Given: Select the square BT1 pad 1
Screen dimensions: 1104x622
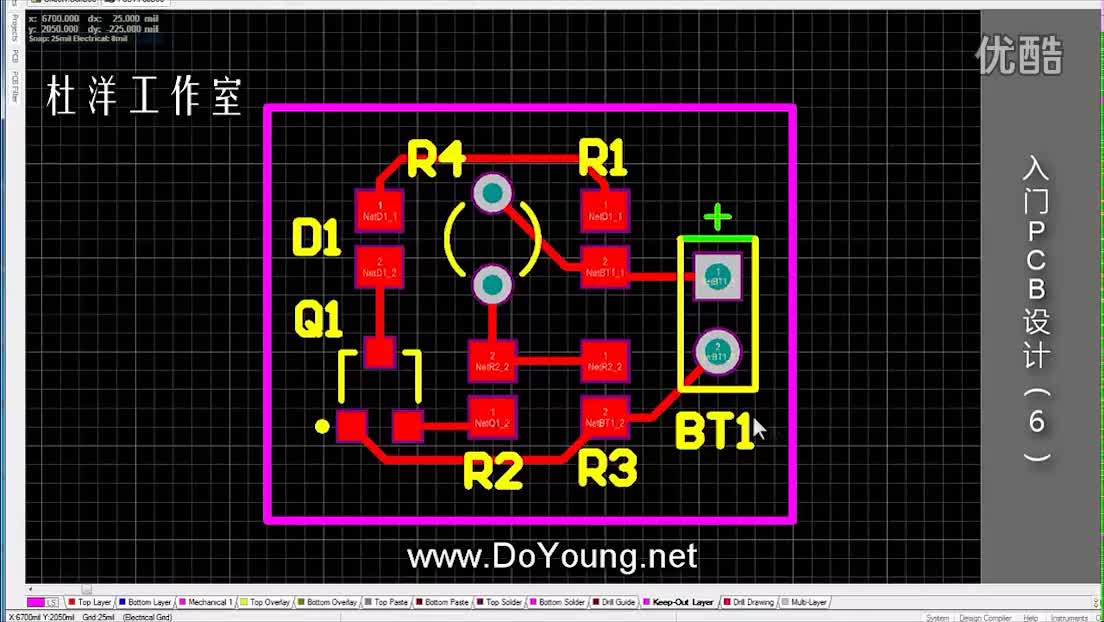Looking at the screenshot, I should (x=717, y=277).
